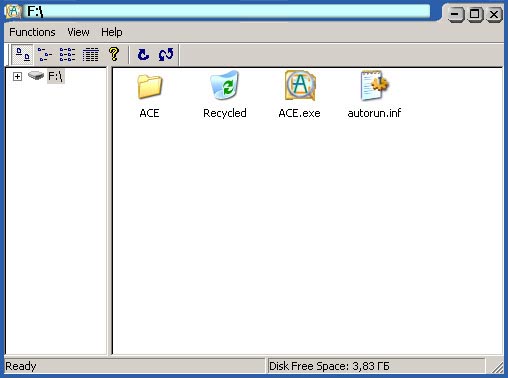Select the ACE.exe application icon
The width and height of the screenshot is (508, 378).
pos(300,85)
